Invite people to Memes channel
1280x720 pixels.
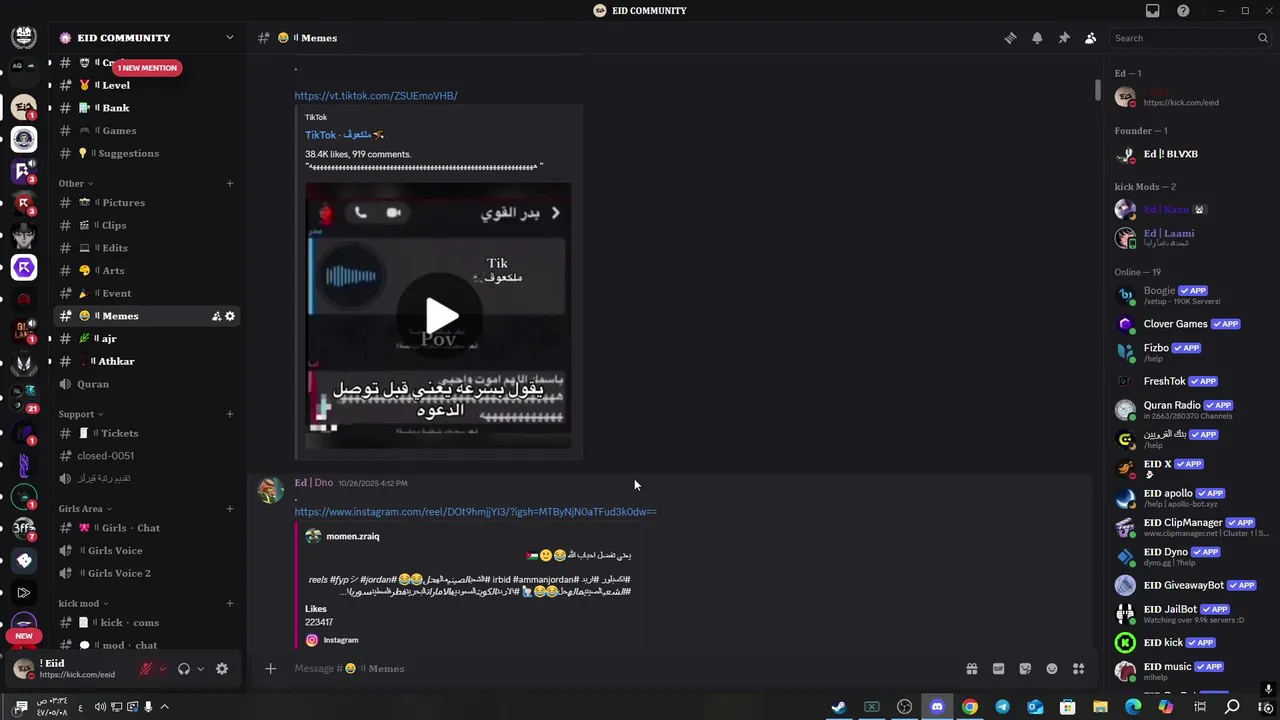tap(216, 316)
